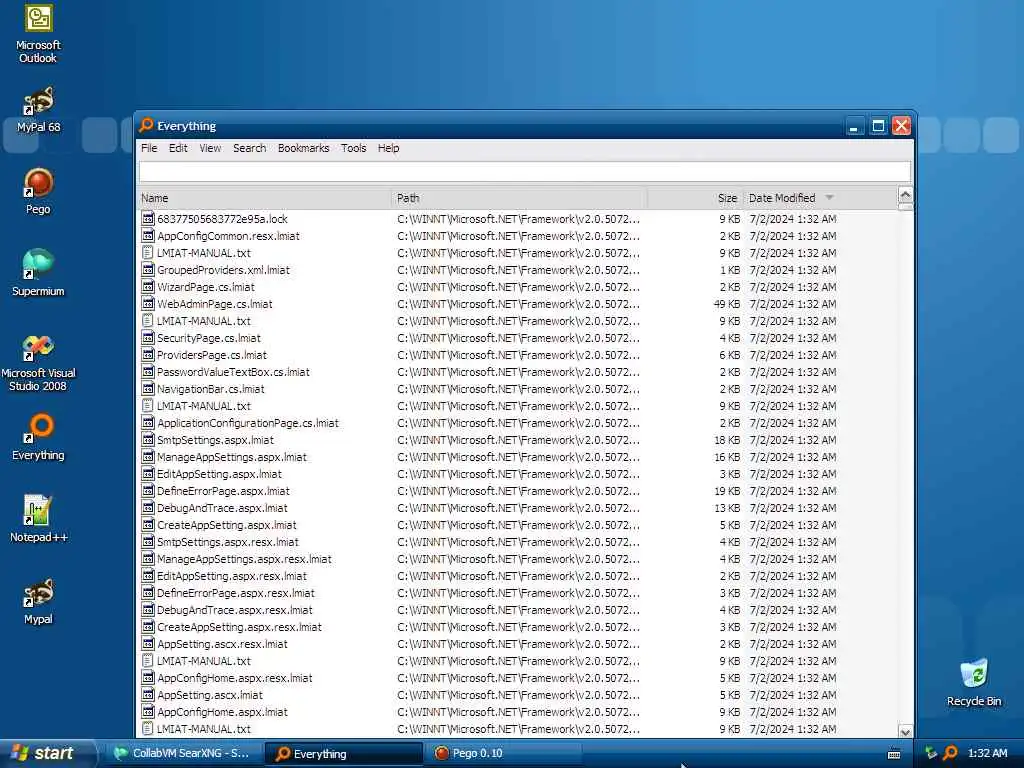The width and height of the screenshot is (1024, 768).
Task: Click Everything magnifier icon in title bar
Action: (146, 125)
